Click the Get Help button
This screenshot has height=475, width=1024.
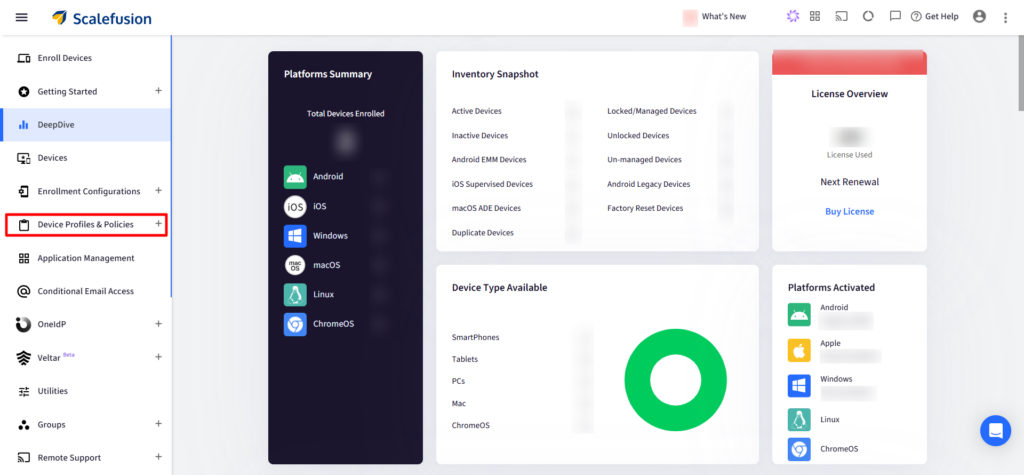[935, 16]
